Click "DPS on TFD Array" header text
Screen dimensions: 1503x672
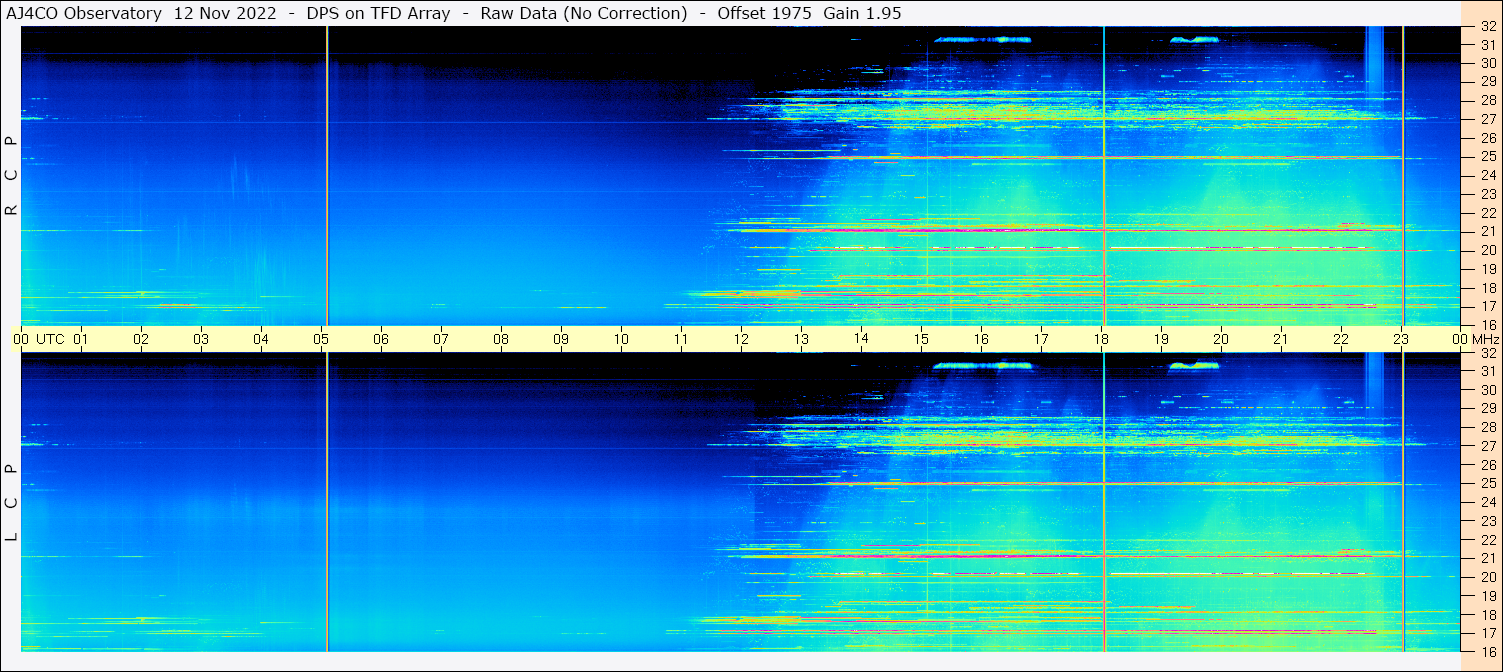[378, 13]
